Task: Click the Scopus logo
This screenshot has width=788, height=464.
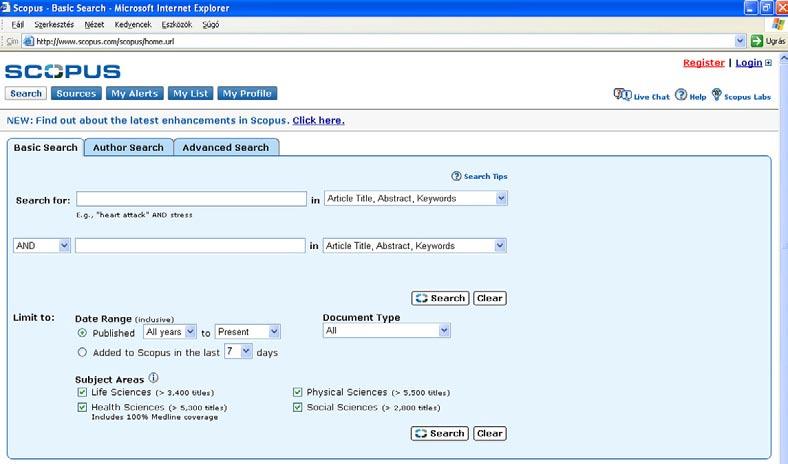Action: [63, 71]
